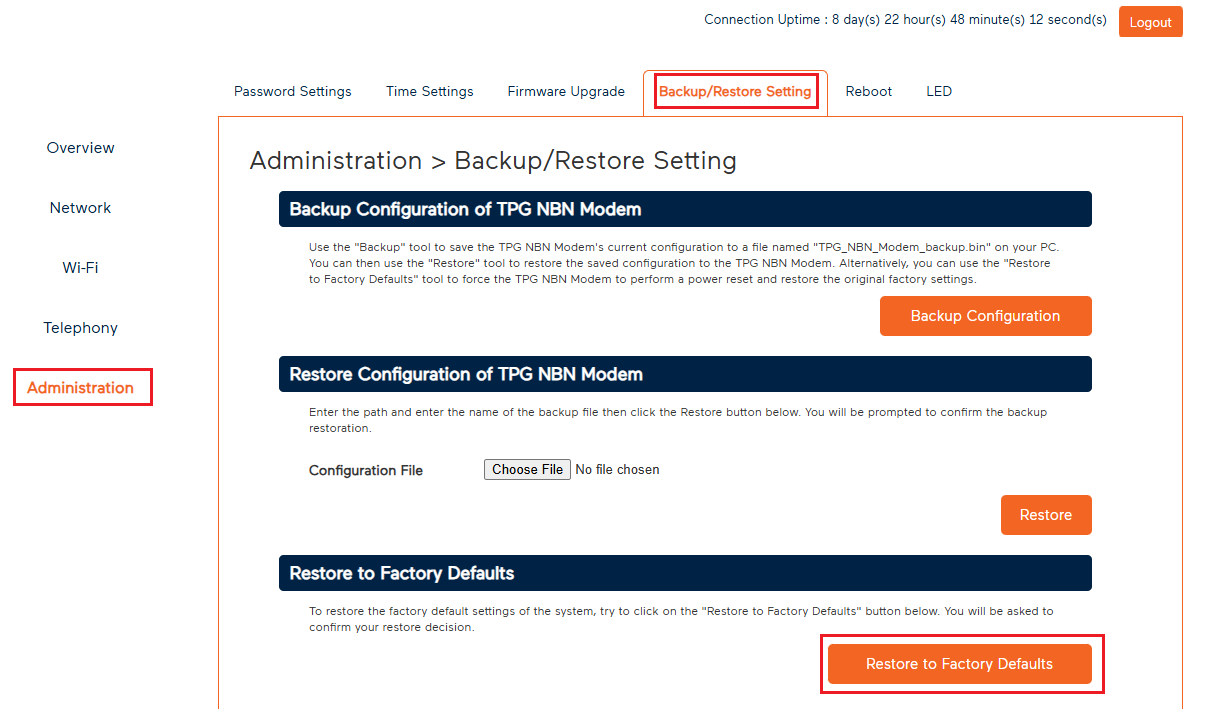Switch to the LED tab
Image resolution: width=1206 pixels, height=709 pixels.
click(x=938, y=91)
